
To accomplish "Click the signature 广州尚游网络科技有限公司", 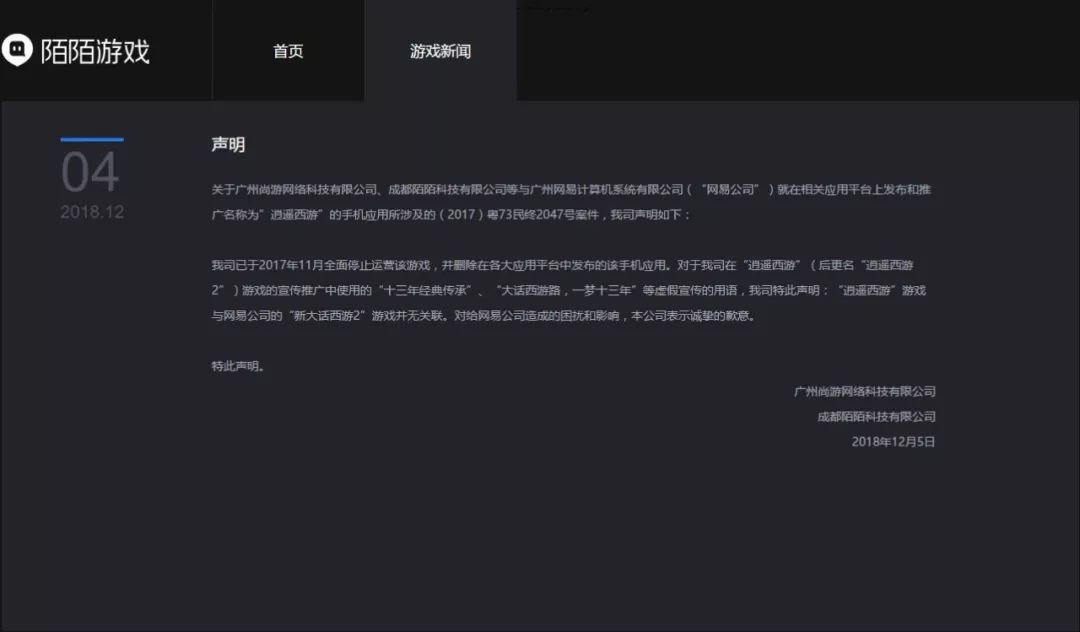I will pos(864,392).
